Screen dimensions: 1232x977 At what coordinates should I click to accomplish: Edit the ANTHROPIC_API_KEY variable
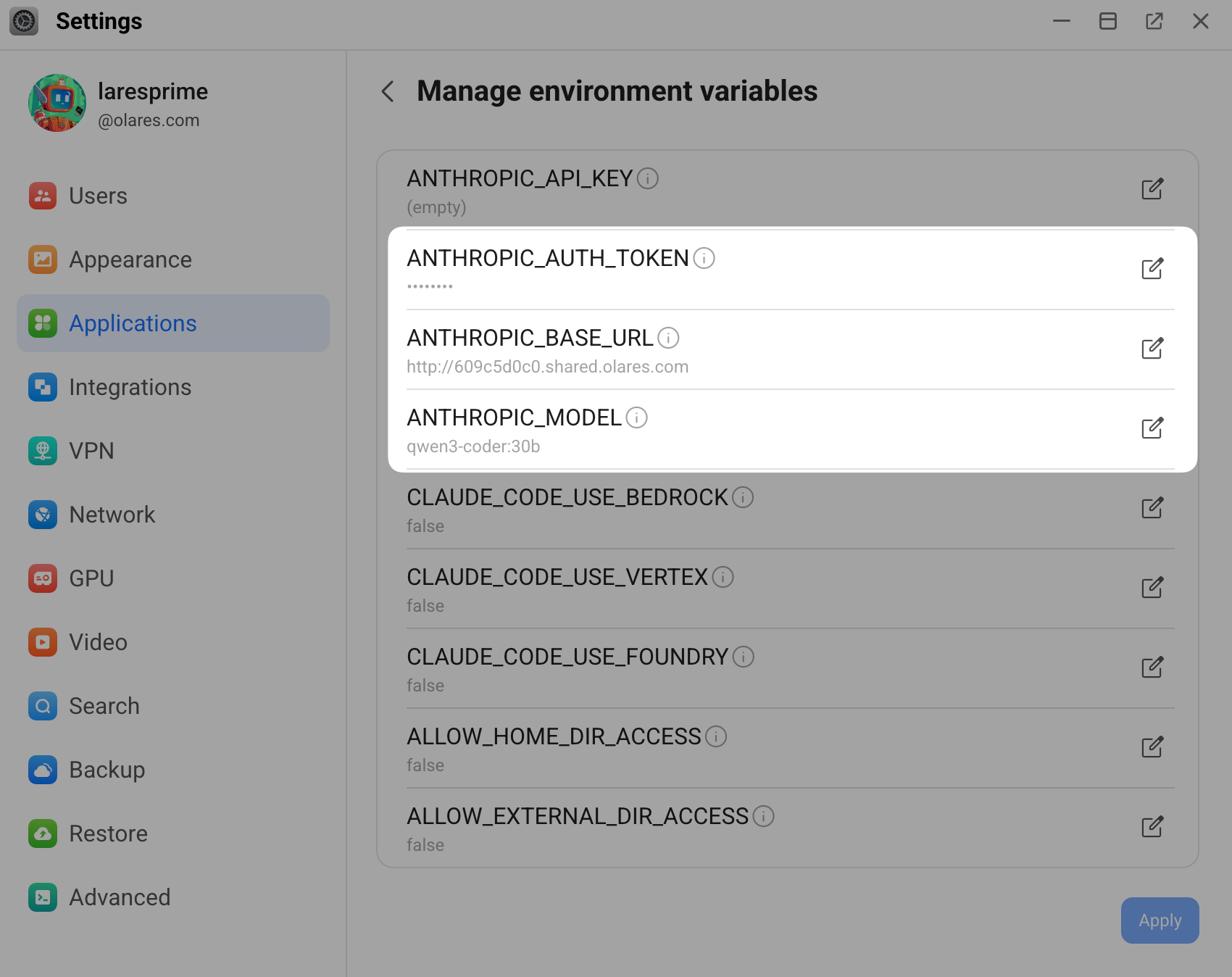1152,189
